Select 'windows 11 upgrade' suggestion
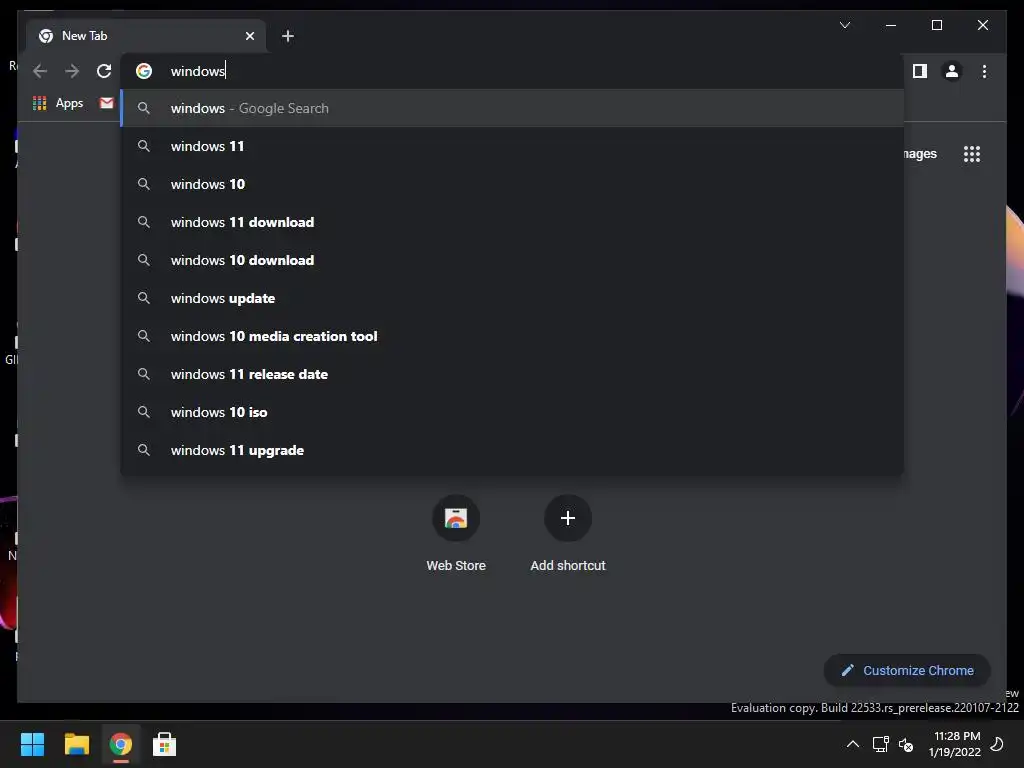The width and height of the screenshot is (1024, 768). pos(512,450)
